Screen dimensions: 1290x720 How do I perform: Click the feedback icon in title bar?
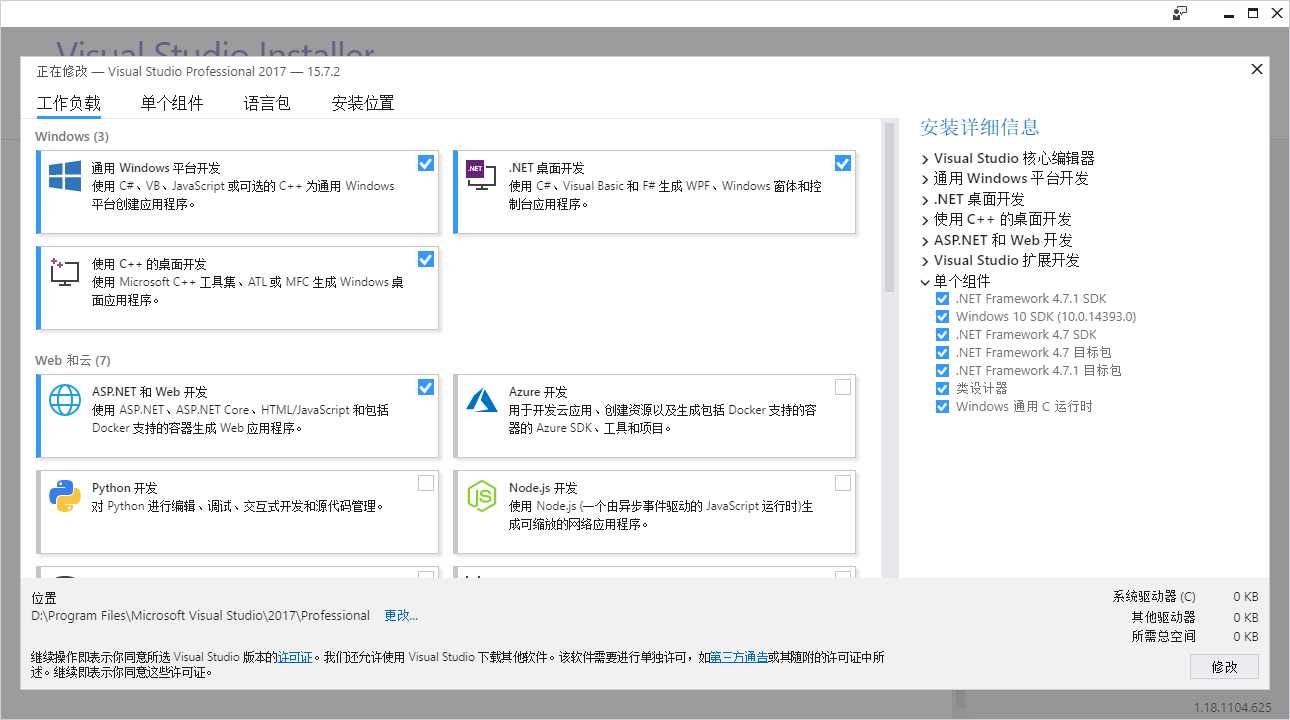(1180, 13)
